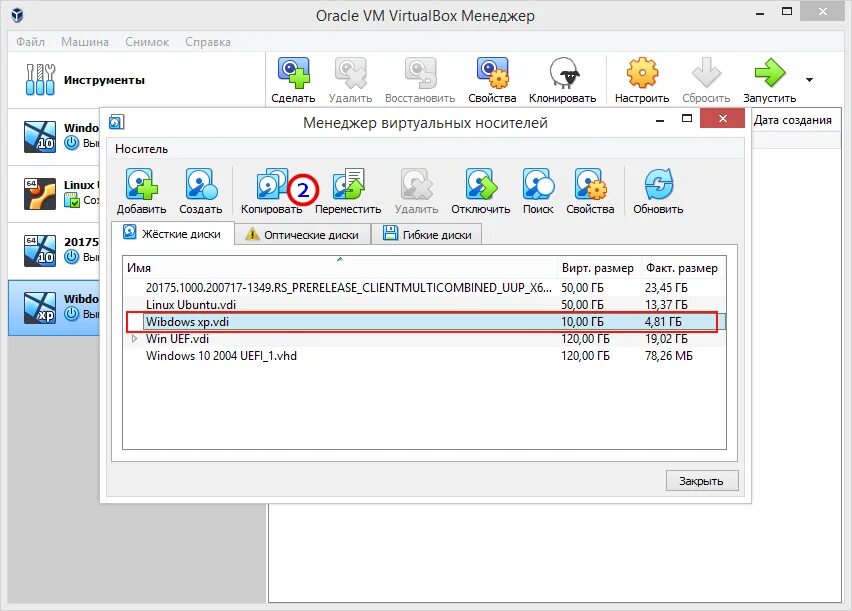
Task: Maximize the media manager dialog
Action: 687,119
